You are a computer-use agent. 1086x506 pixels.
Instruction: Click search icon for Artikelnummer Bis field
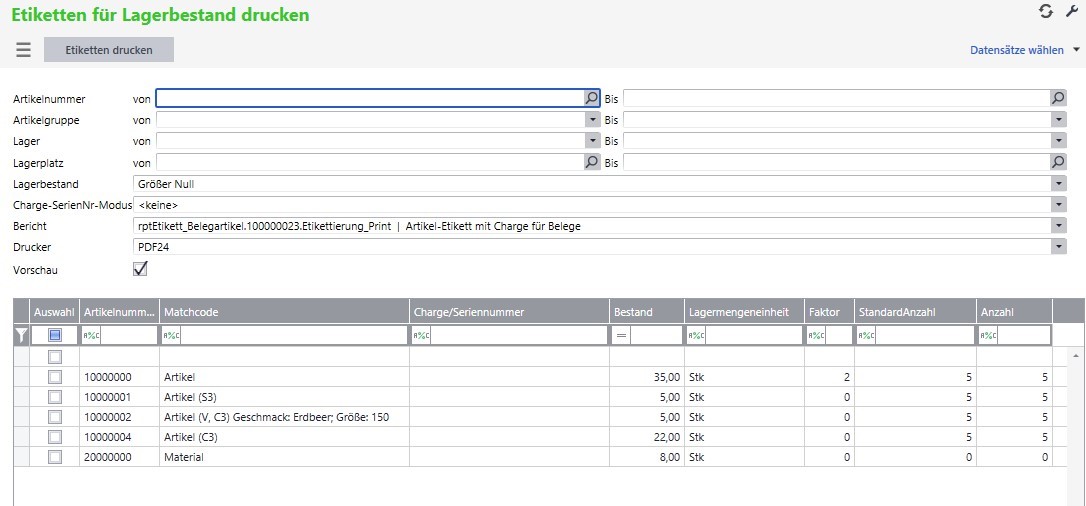(1058, 98)
